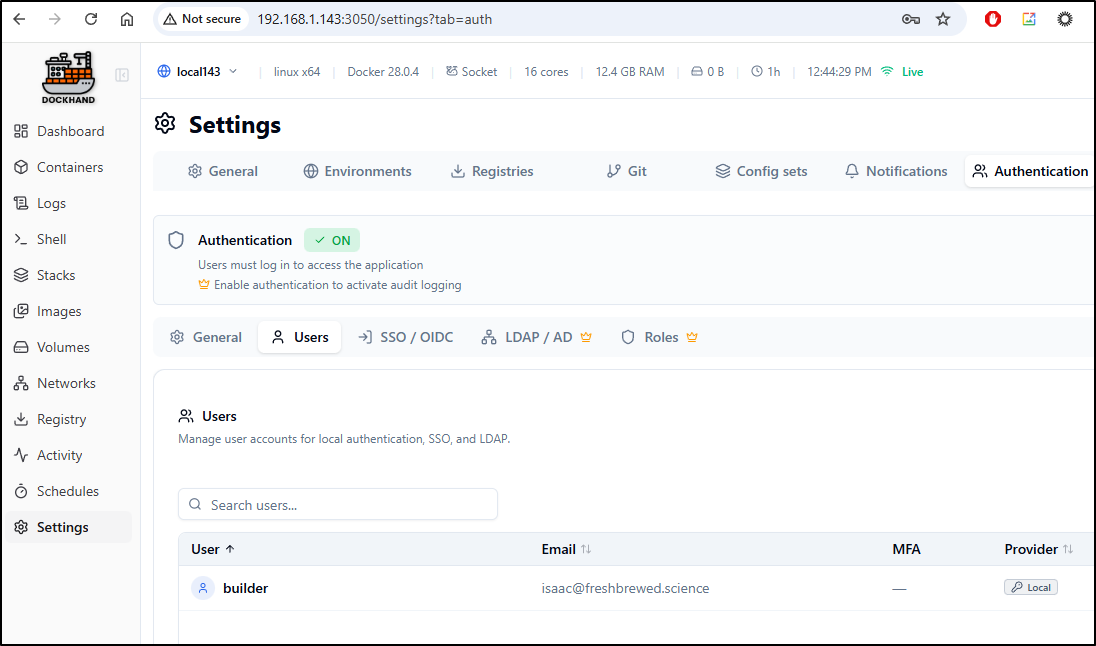The image size is (1096, 646).
Task: Collapse the sidebar with the panel icon
Action: [x=122, y=75]
